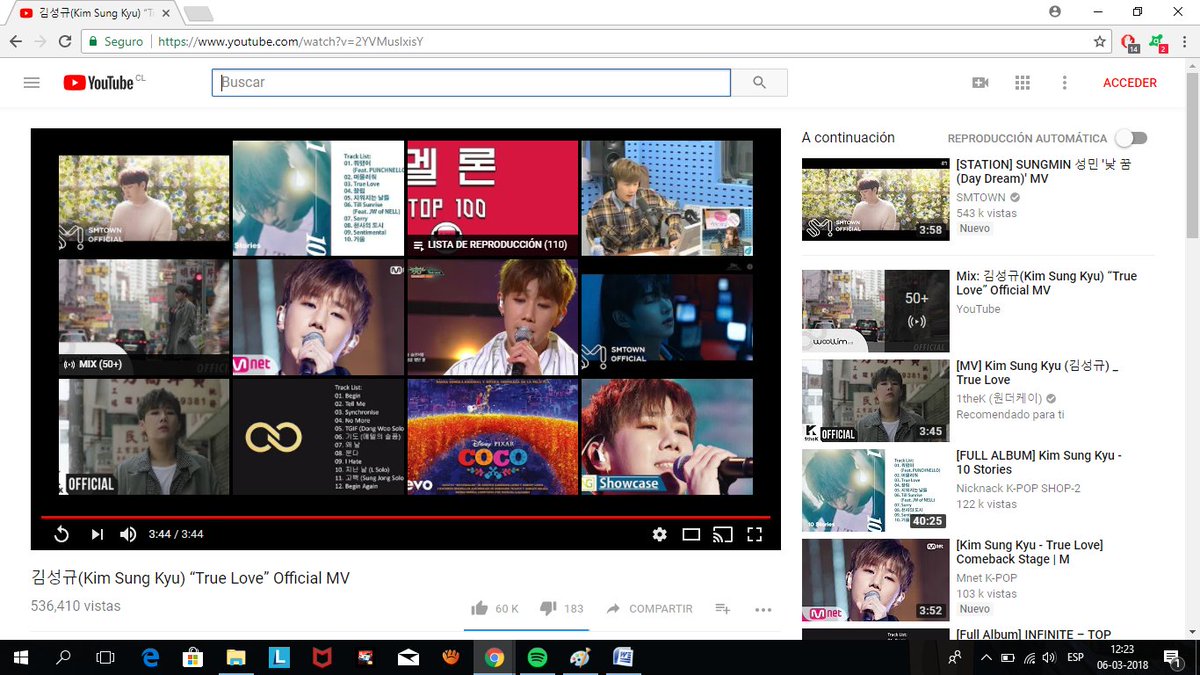
Task: Select the Coco end-screen suggestion
Action: click(492, 436)
